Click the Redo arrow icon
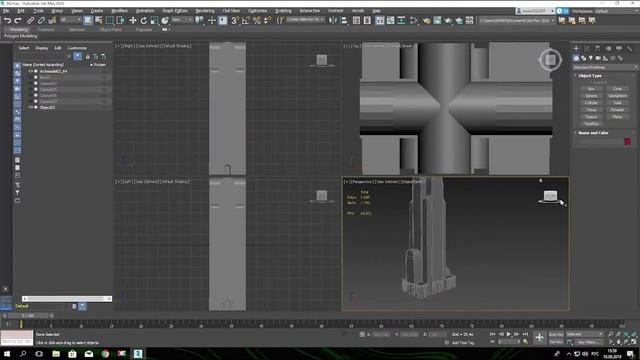Screen dimensions: 640x360 click(18, 20)
